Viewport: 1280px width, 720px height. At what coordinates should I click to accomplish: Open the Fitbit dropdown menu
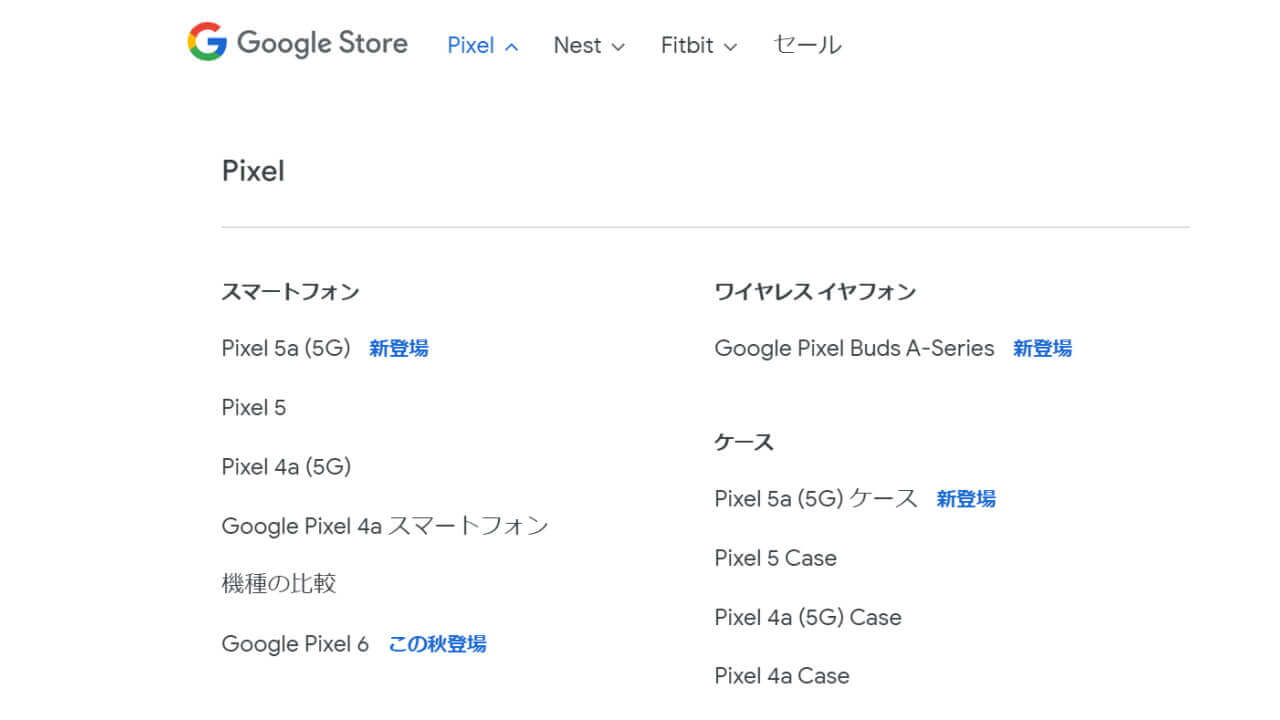click(698, 45)
